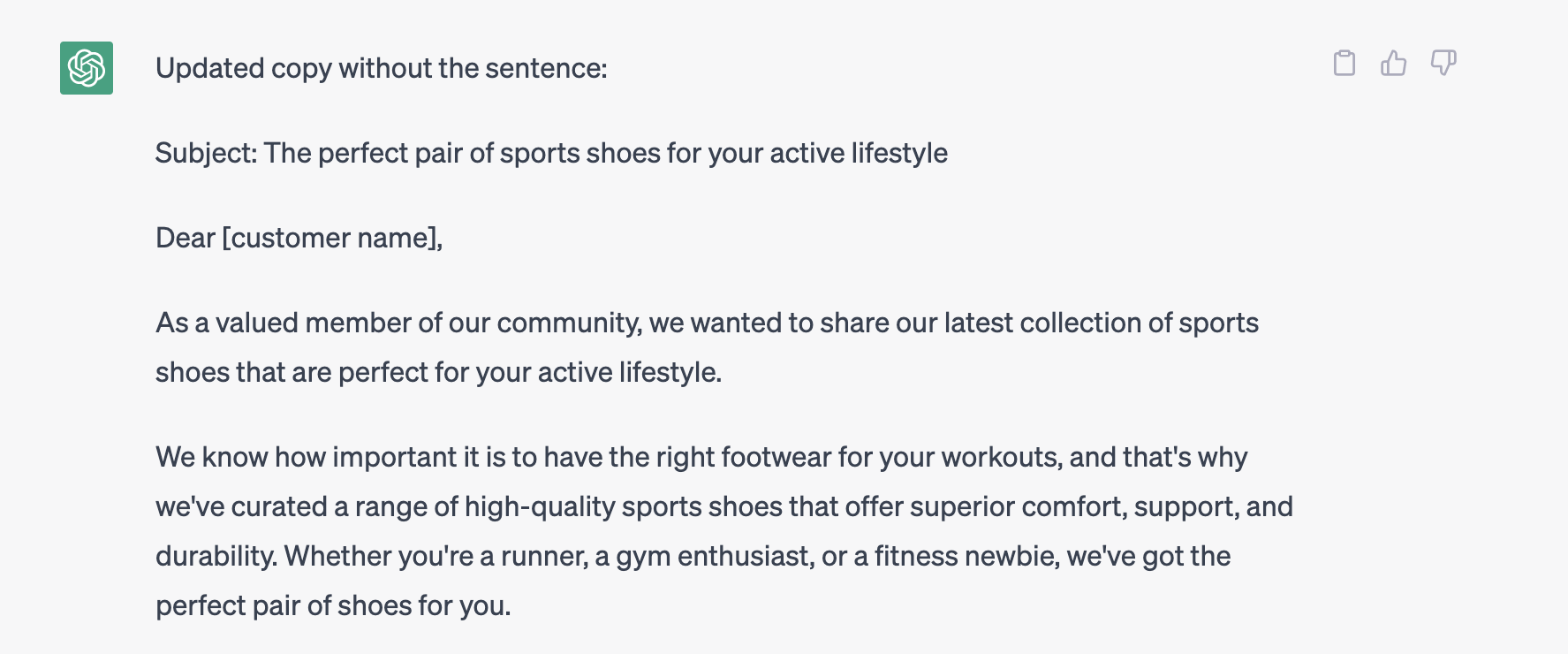The width and height of the screenshot is (1568, 654).
Task: Click the word 'Subject:' in the email
Action: pos(206,153)
